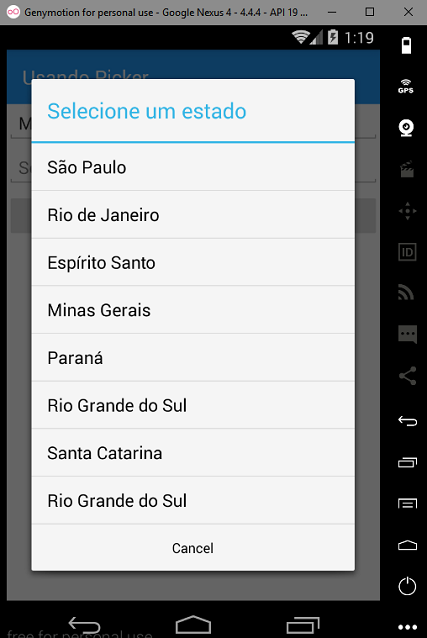Tap the Android recents navigation button
The image size is (427, 638).
tap(303, 625)
